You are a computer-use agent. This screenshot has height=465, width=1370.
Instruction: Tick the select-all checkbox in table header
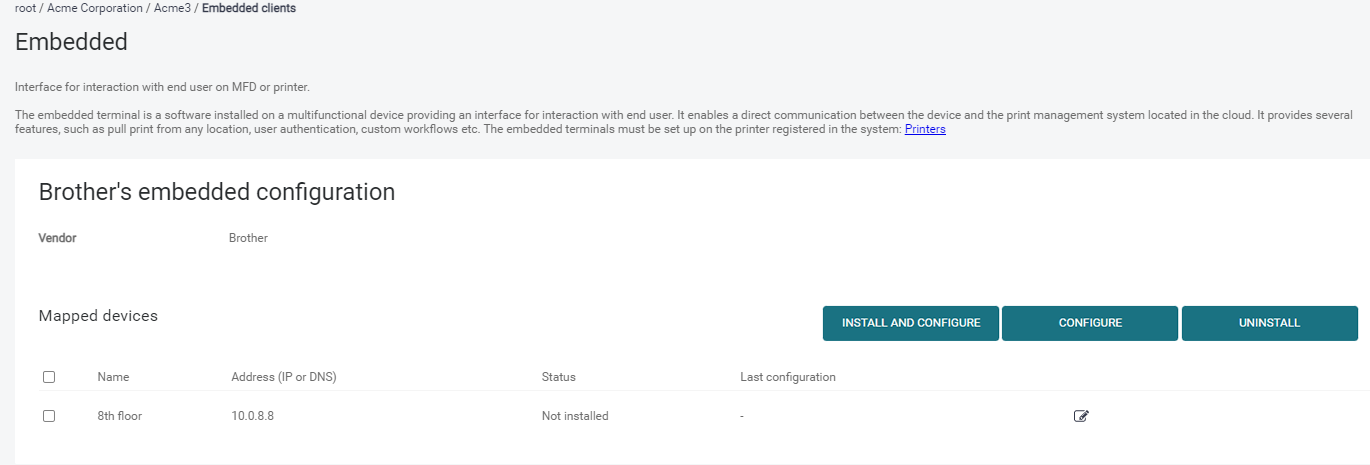pyautogui.click(x=49, y=377)
